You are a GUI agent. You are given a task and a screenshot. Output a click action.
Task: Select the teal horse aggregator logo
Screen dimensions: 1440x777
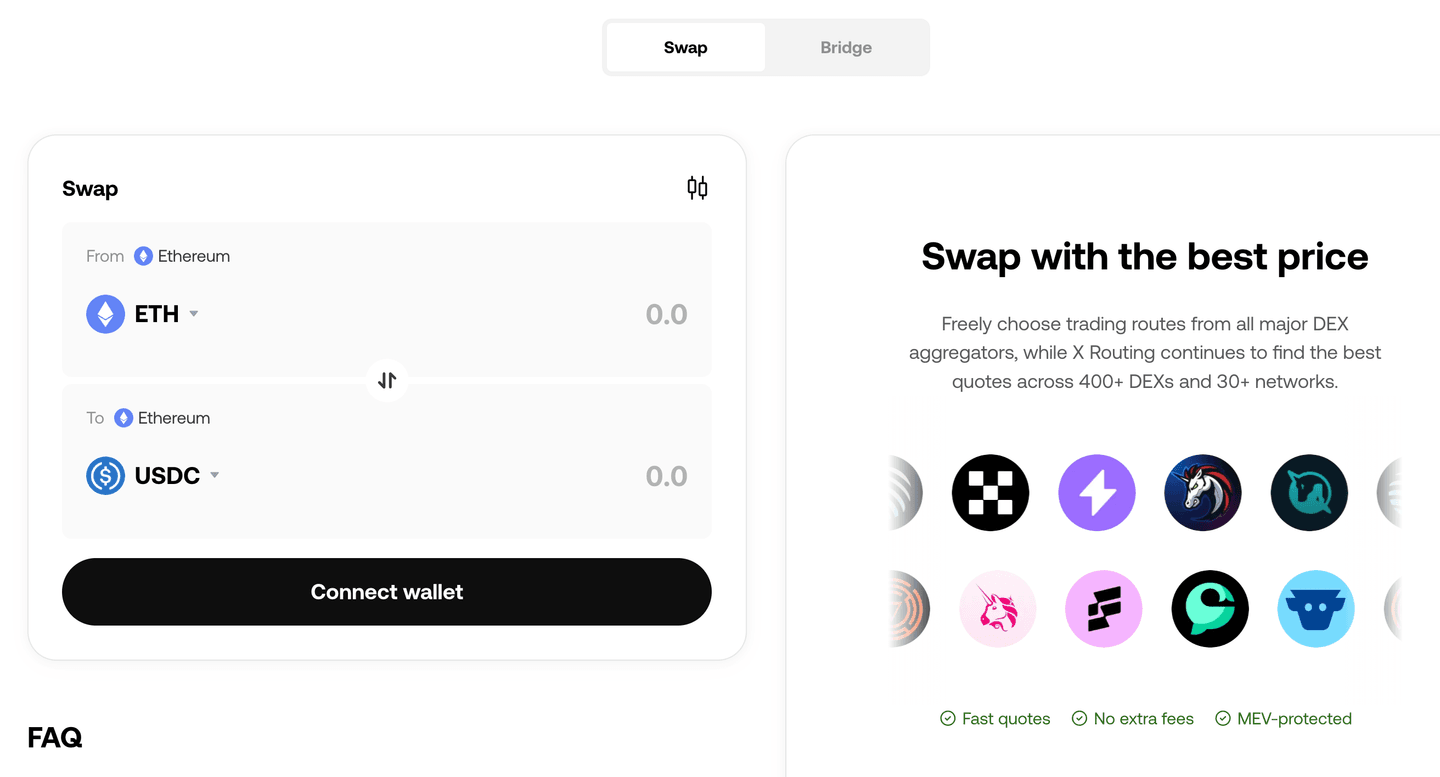point(1309,492)
